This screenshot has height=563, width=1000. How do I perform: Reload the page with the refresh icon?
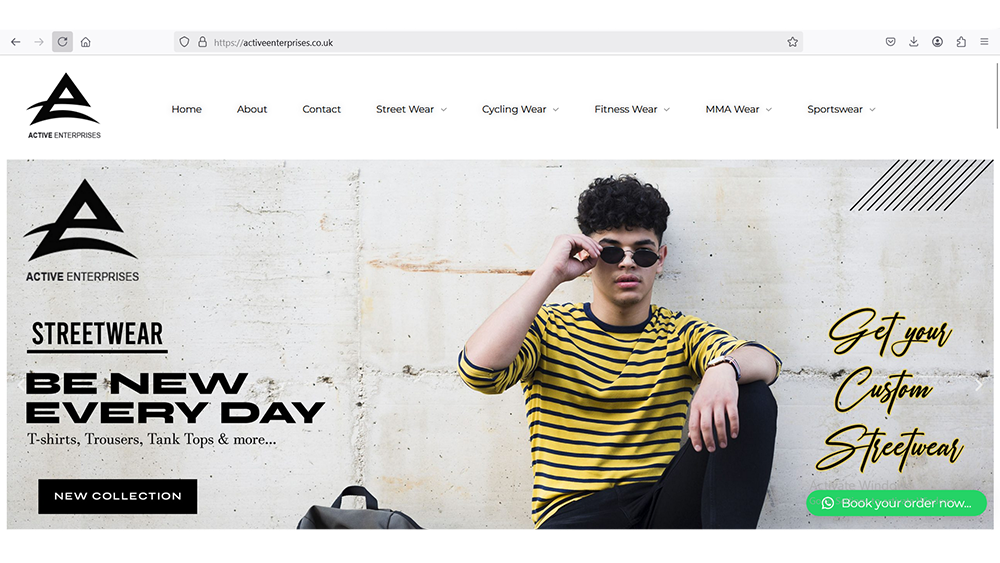62,42
